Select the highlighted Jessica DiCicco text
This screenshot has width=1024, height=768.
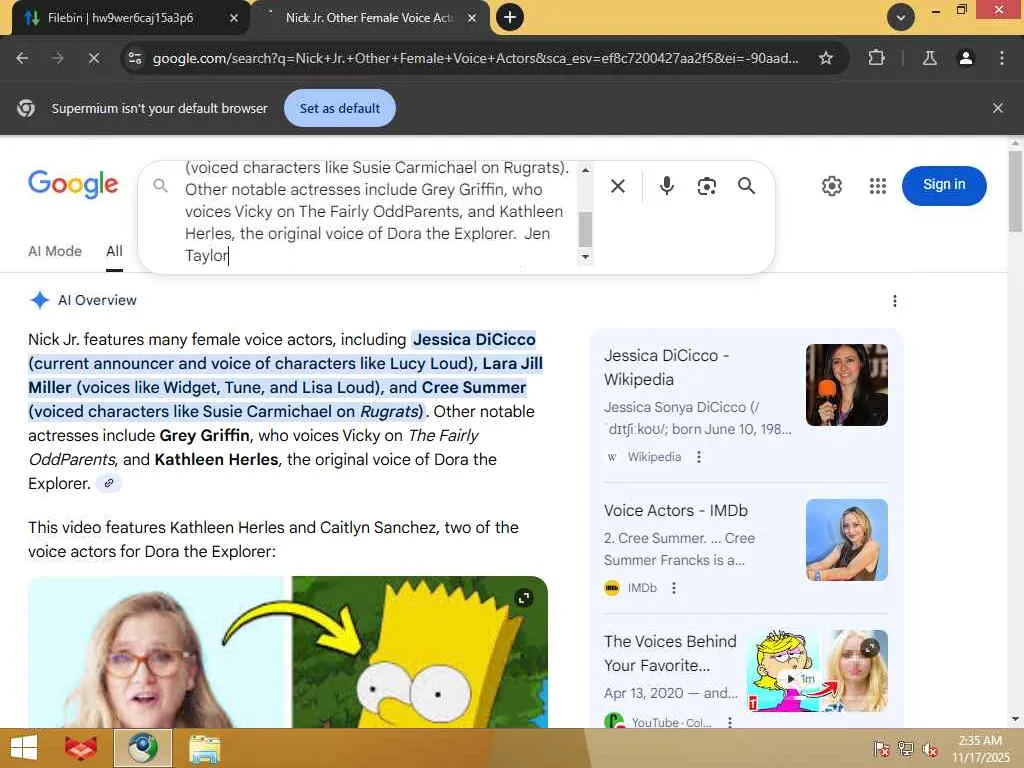474,340
